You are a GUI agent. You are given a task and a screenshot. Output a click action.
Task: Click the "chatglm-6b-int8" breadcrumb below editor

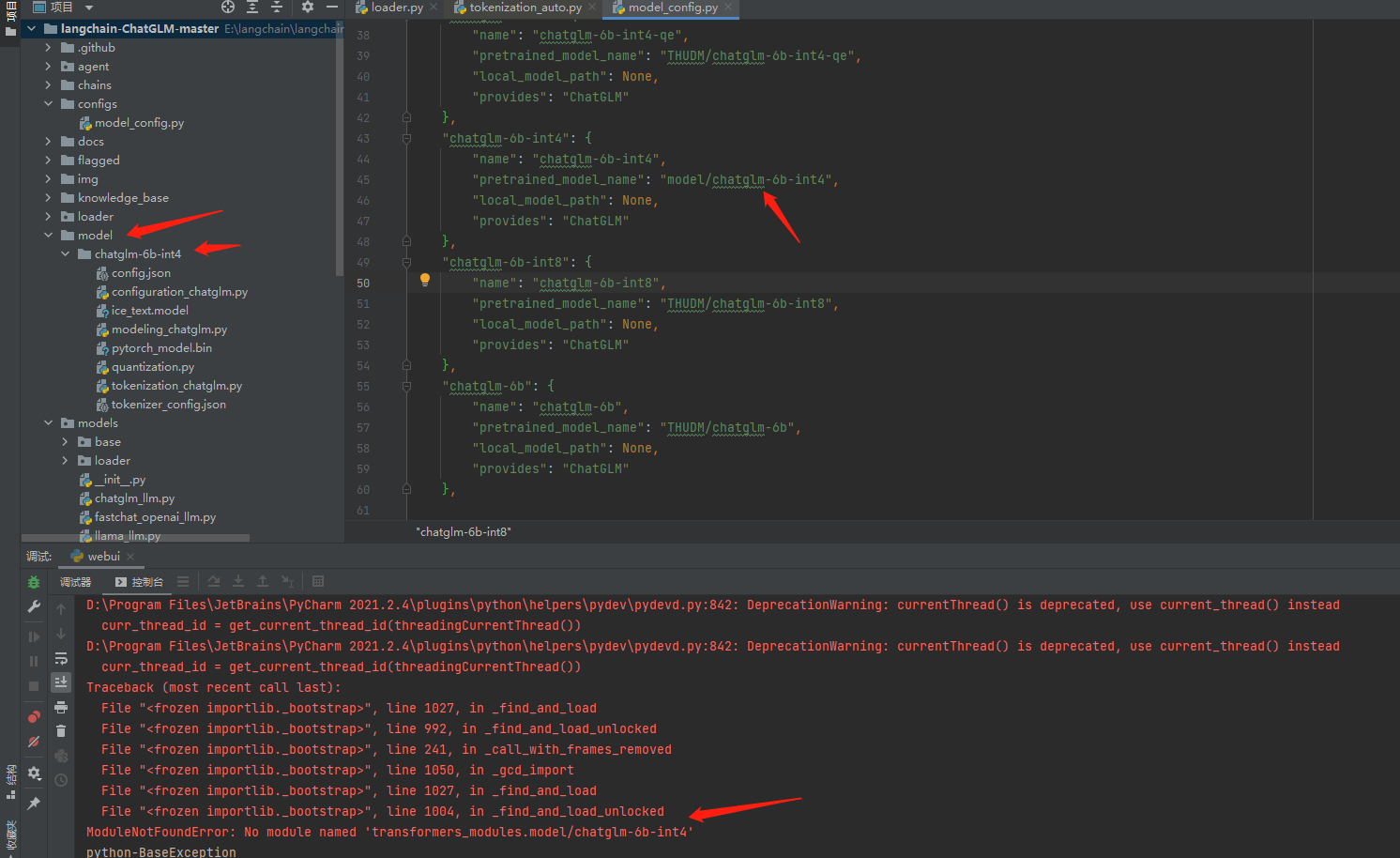(x=464, y=532)
